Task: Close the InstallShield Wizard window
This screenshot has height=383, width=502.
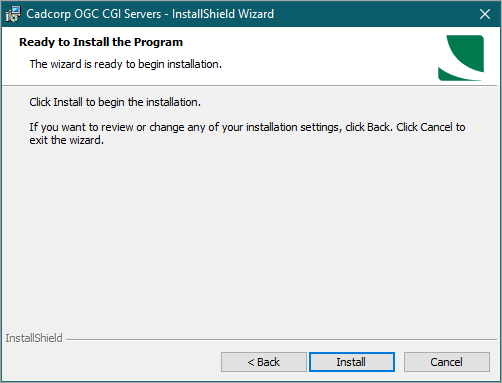Action: (485, 14)
